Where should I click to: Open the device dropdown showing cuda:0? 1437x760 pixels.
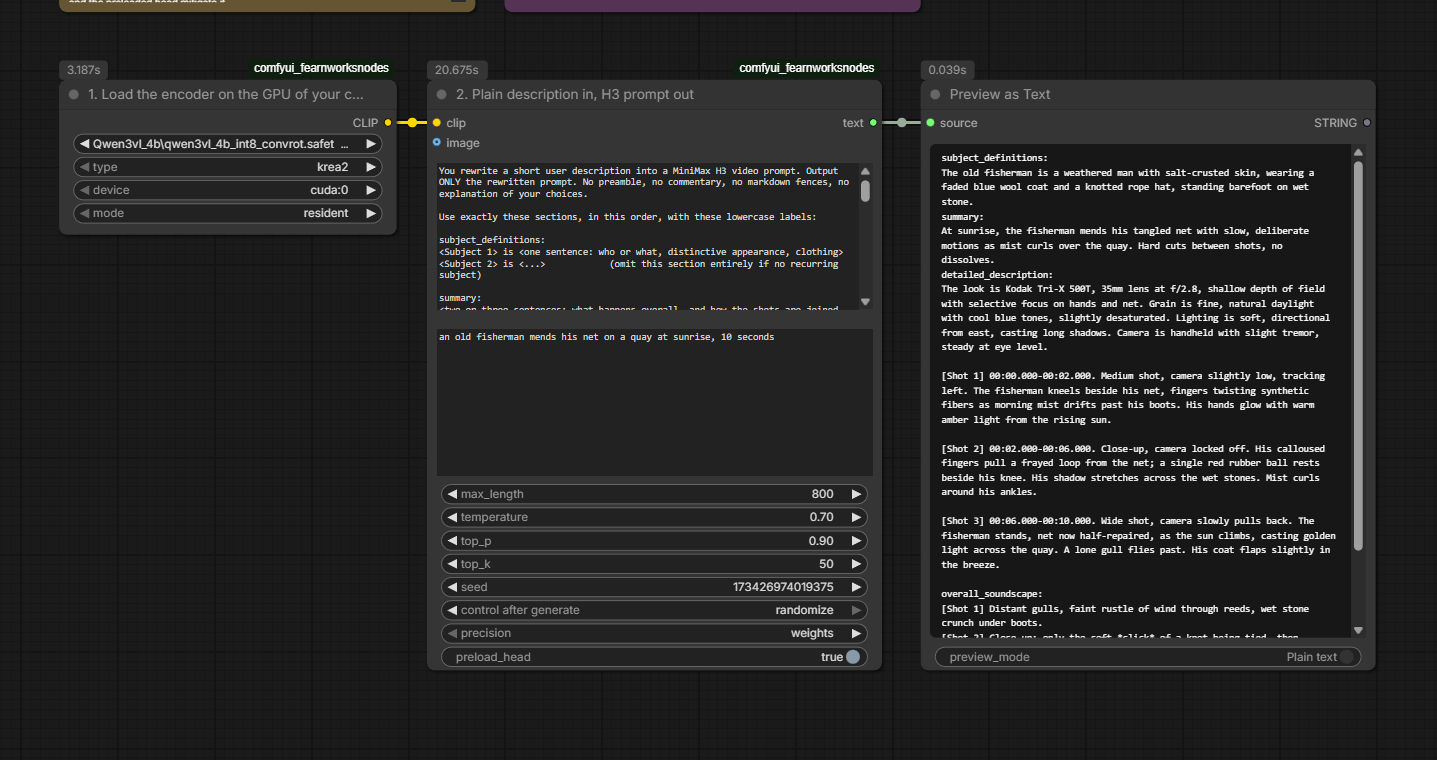(228, 190)
